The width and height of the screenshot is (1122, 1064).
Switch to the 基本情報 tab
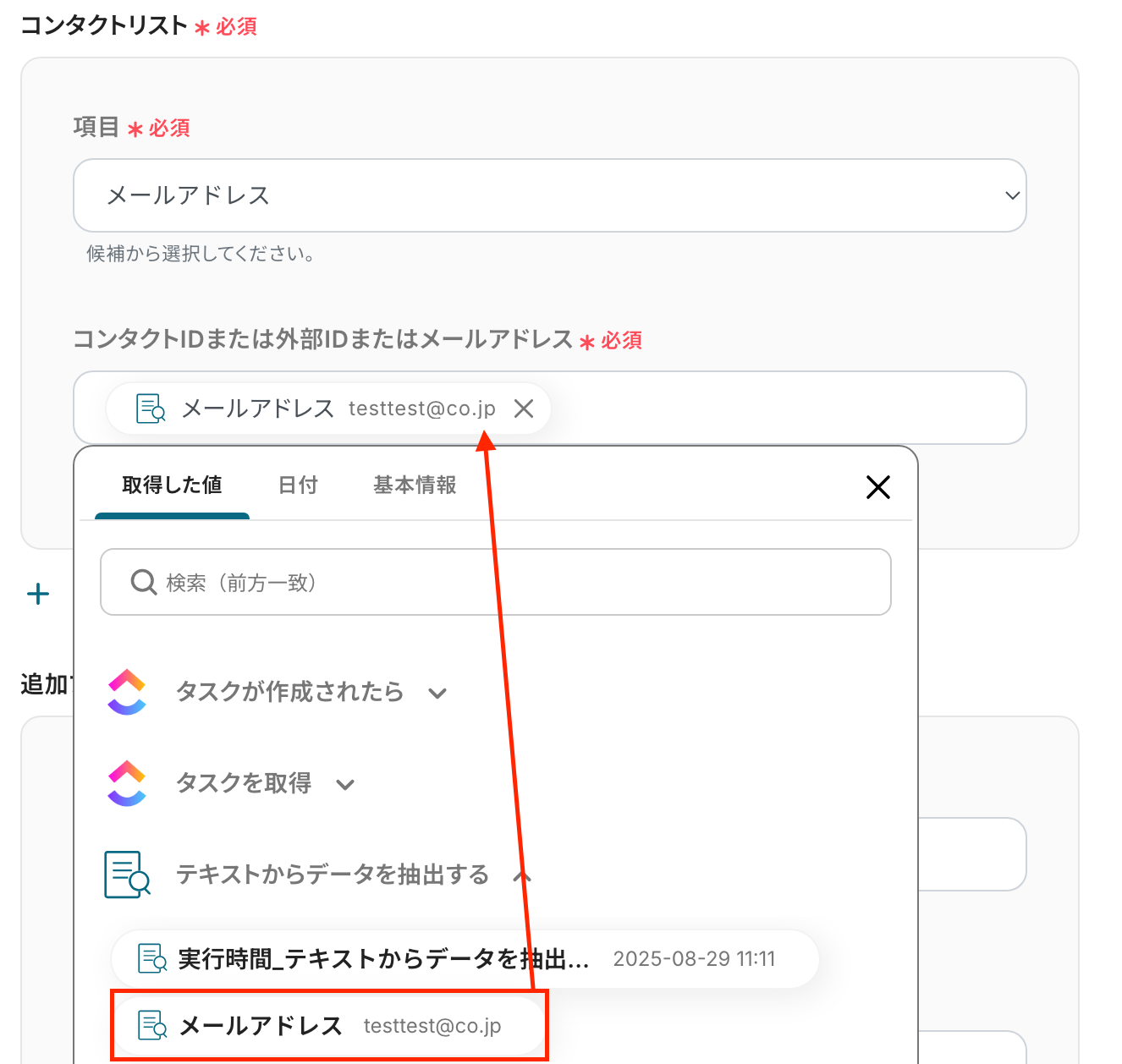(x=415, y=485)
